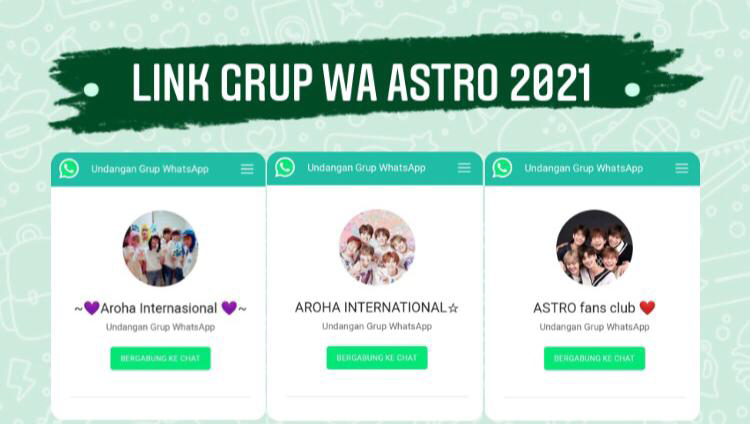The height and width of the screenshot is (424, 750).
Task: Open the AROHA INTERNATIONAL group profile photo
Action: pos(377,247)
